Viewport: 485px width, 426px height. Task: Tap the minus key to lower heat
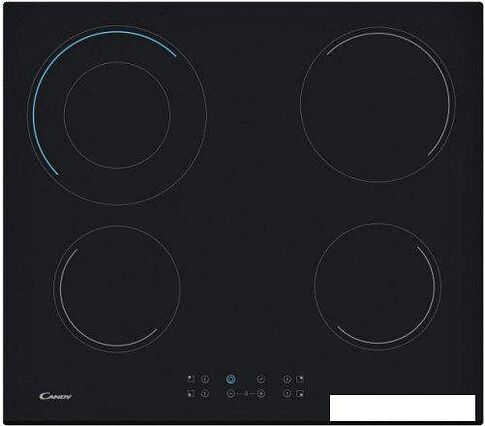231,394
